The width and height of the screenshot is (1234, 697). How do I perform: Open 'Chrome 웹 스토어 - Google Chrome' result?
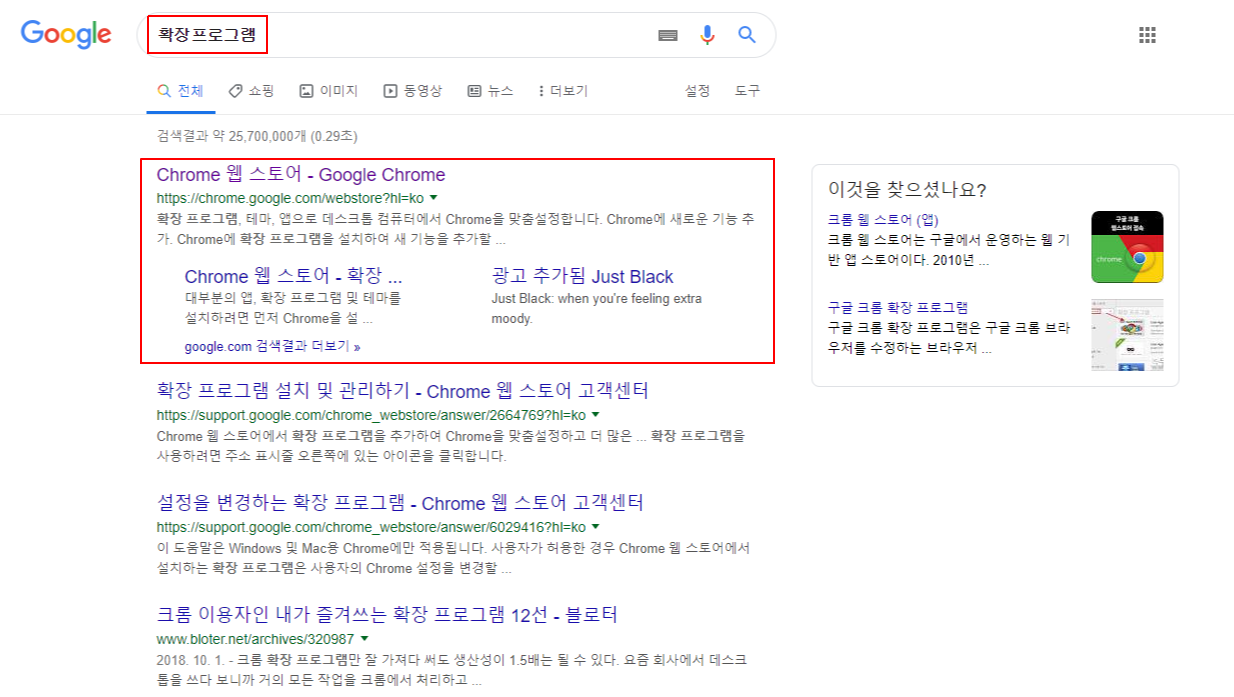click(301, 175)
